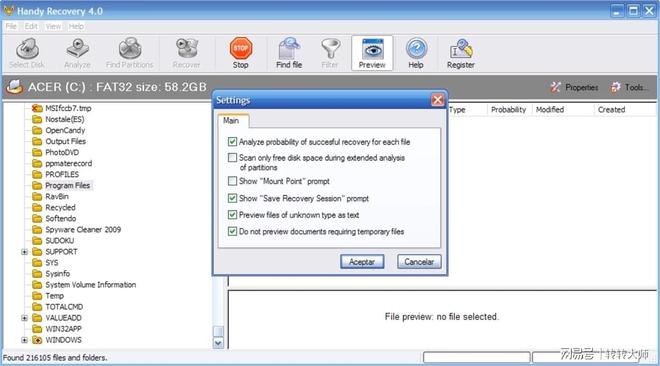Click the tree scrollbar down arrow
Viewport: 660px width, 366px height.
coord(218,343)
